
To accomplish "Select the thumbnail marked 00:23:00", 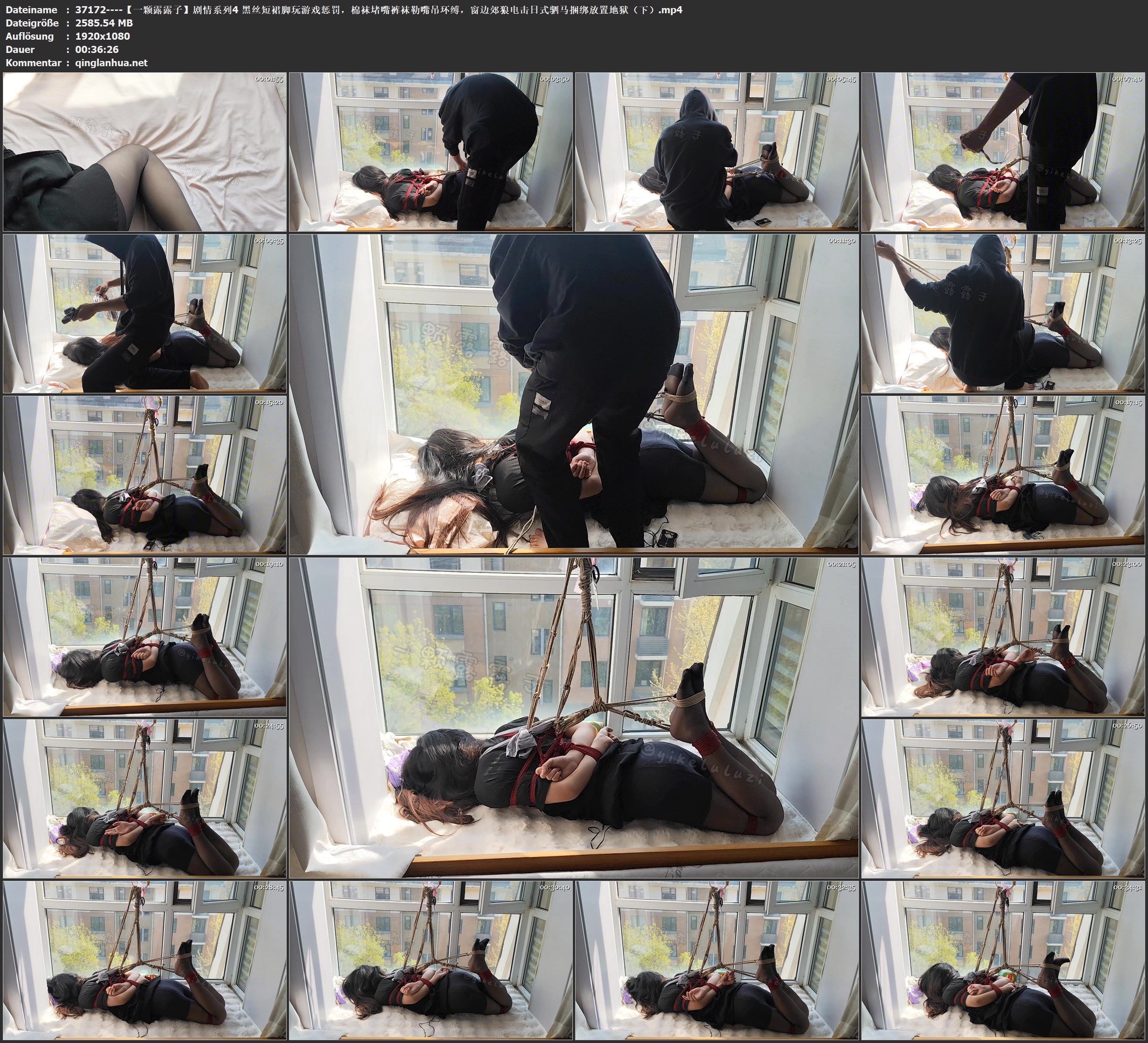I will pos(1003,637).
